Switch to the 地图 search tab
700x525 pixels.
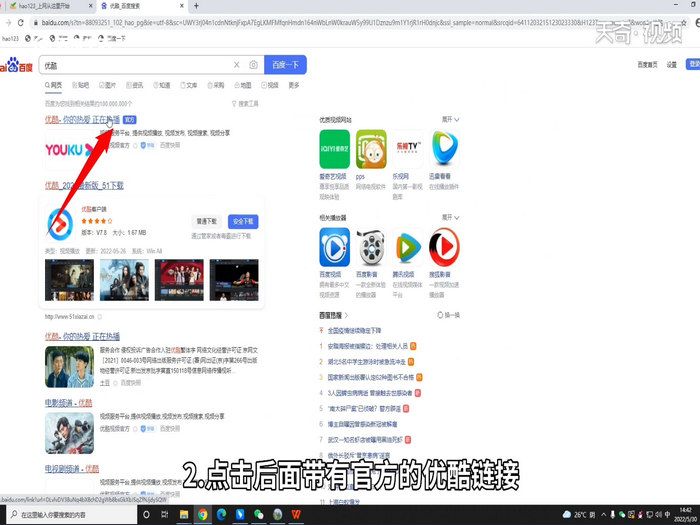point(243,85)
